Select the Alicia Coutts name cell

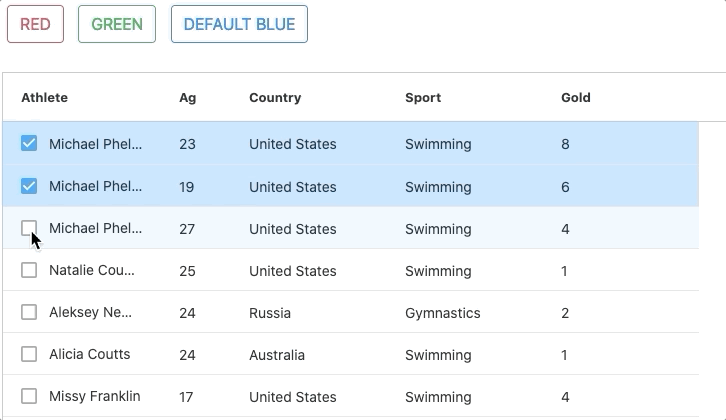point(90,354)
